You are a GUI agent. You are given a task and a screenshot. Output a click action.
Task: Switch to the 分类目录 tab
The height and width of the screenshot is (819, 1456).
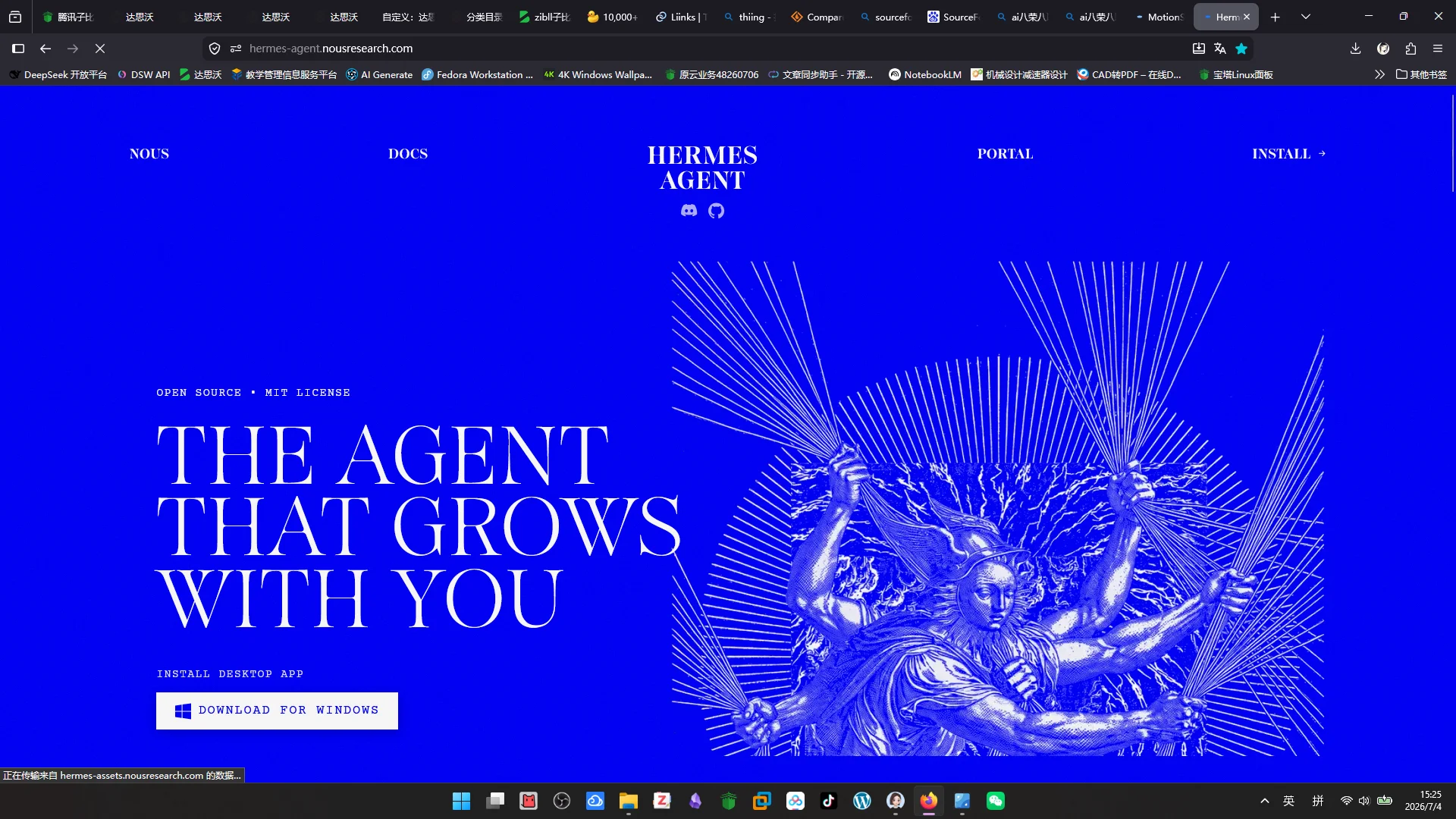tap(477, 17)
